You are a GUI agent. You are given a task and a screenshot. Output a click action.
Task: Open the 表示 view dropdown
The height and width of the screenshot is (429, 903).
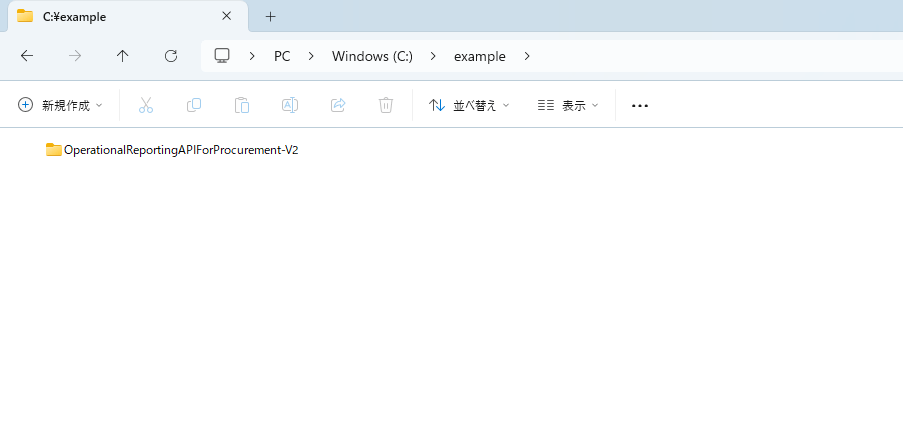[x=568, y=105]
